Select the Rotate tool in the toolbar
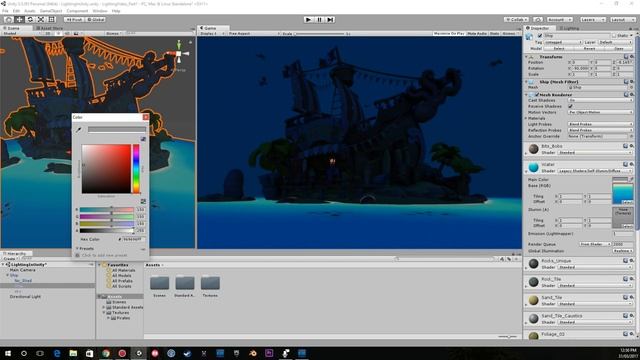This screenshot has height=360, width=640. pos(30,19)
